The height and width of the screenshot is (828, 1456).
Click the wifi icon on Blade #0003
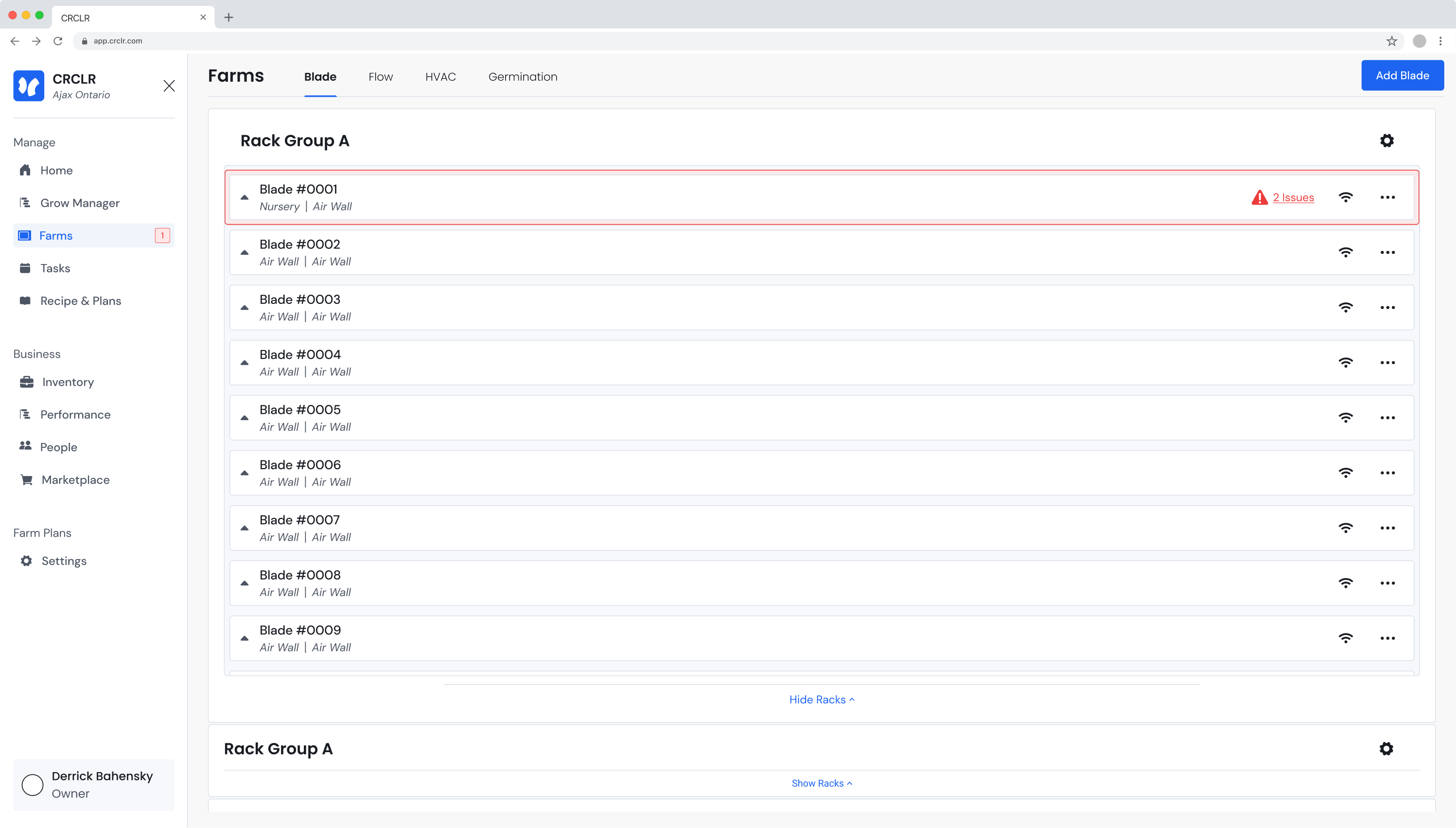pyautogui.click(x=1345, y=308)
